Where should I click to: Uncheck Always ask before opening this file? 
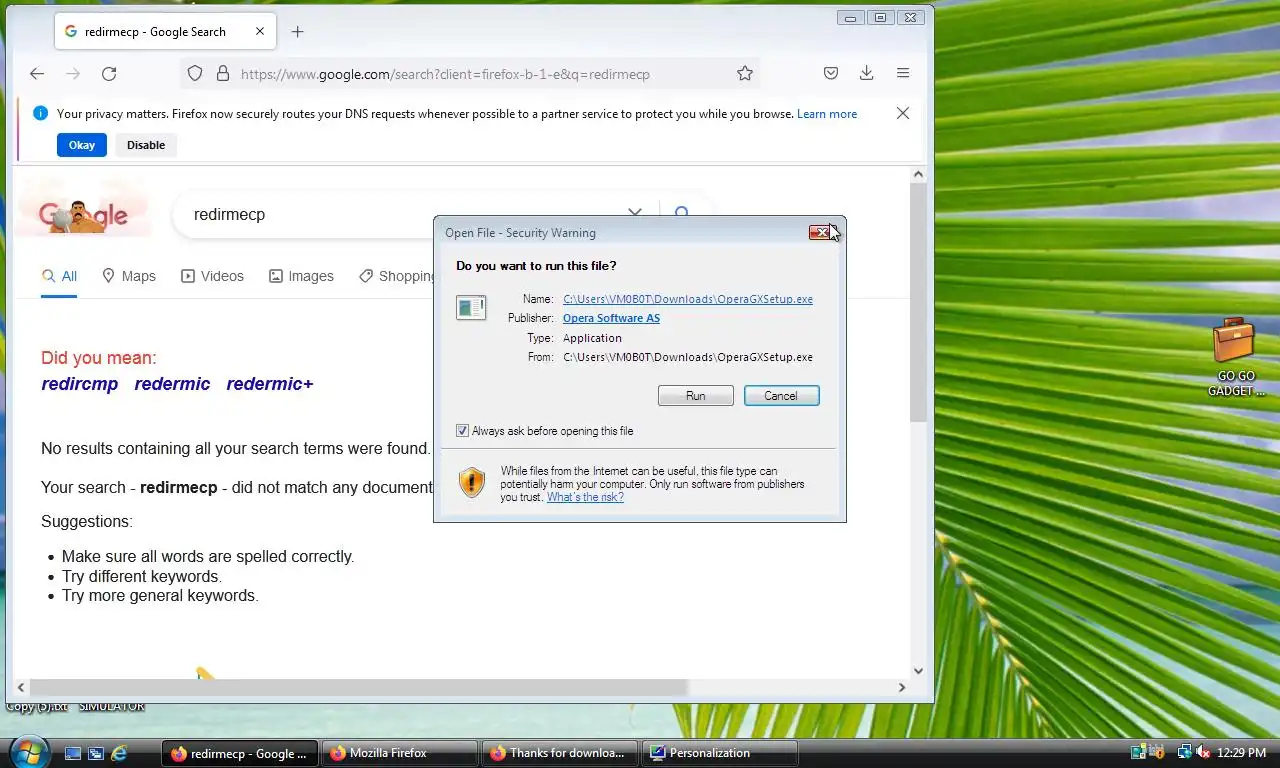462,431
